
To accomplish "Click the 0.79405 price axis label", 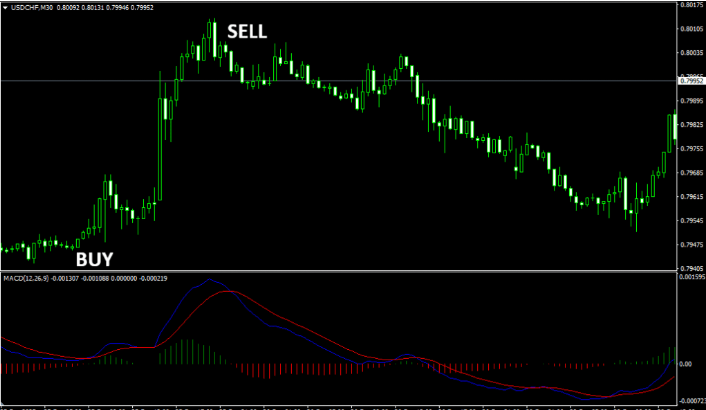I will [690, 269].
